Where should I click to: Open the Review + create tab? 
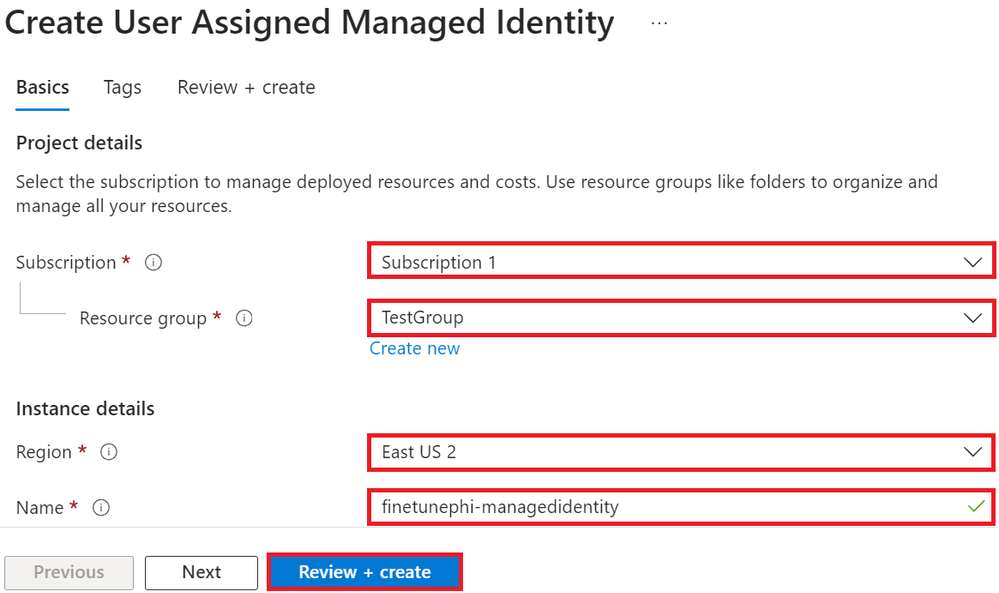[246, 88]
